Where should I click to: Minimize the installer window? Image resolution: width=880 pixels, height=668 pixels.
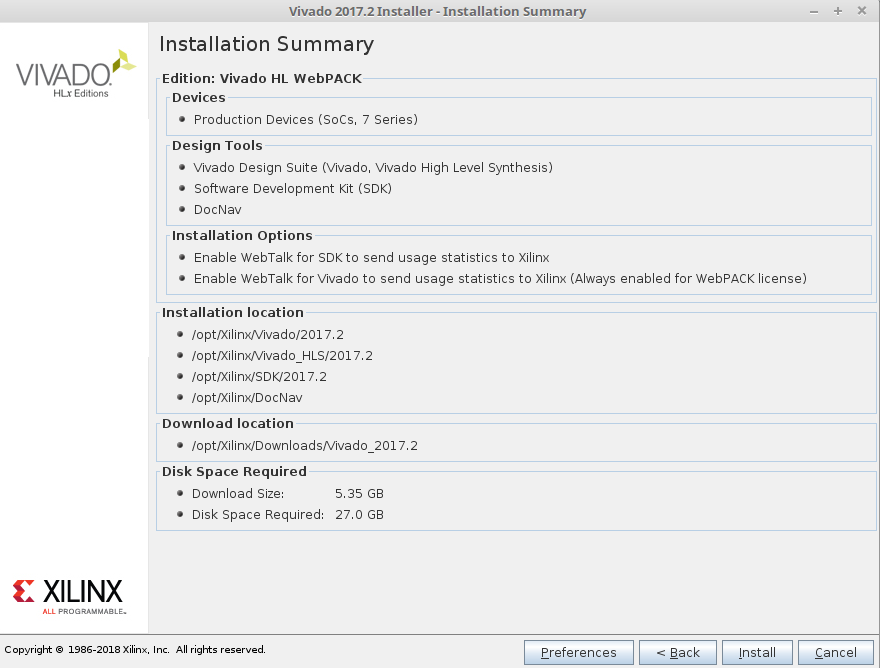click(x=814, y=11)
